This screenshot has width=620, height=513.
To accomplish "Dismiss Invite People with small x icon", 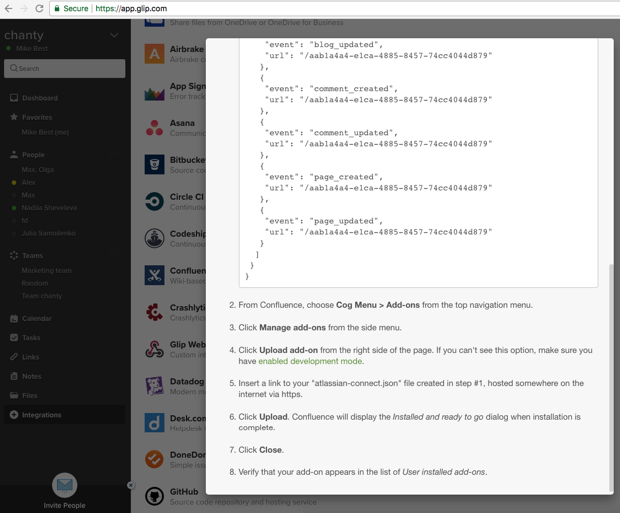I will click(x=130, y=485).
